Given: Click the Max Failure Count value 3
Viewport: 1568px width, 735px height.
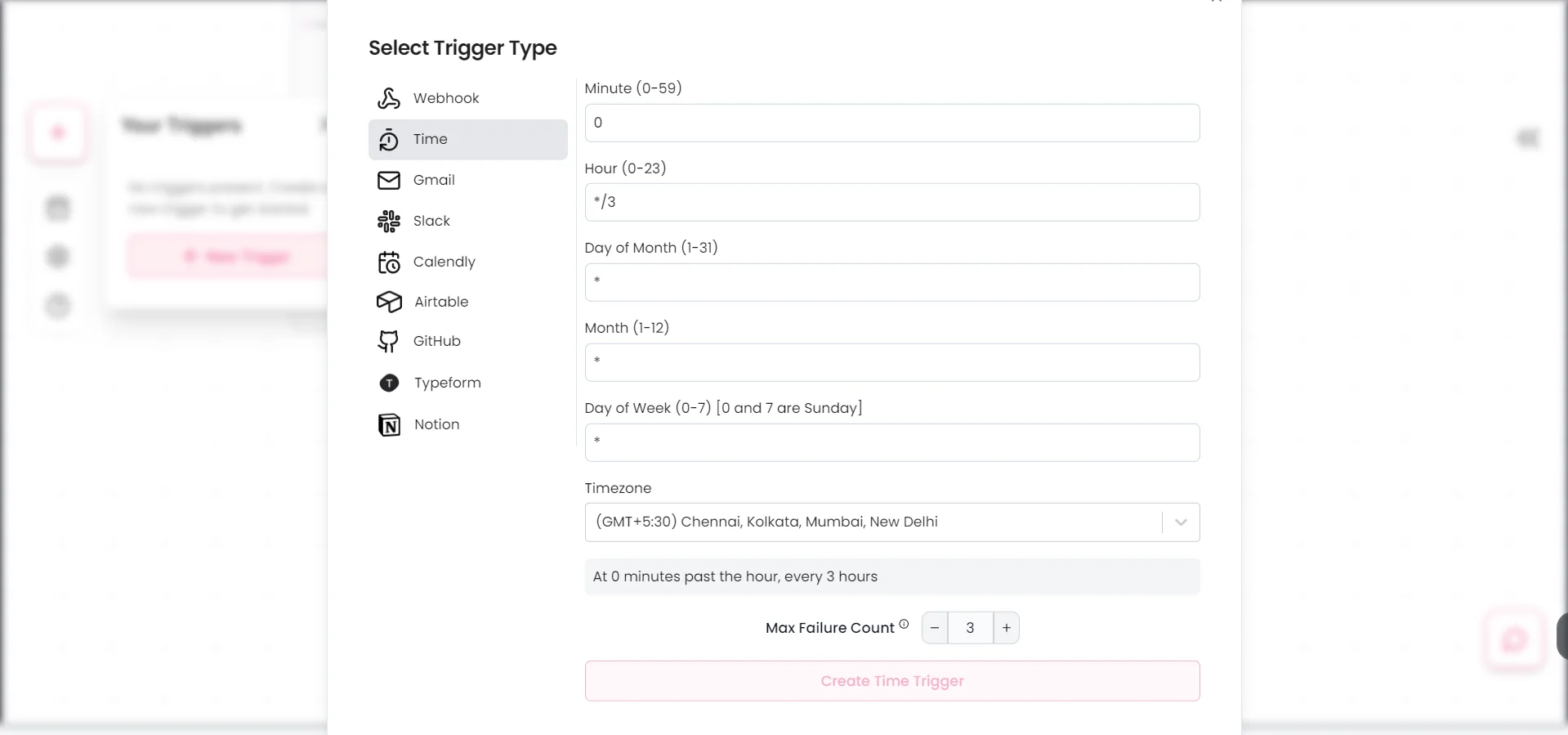Looking at the screenshot, I should coord(971,628).
